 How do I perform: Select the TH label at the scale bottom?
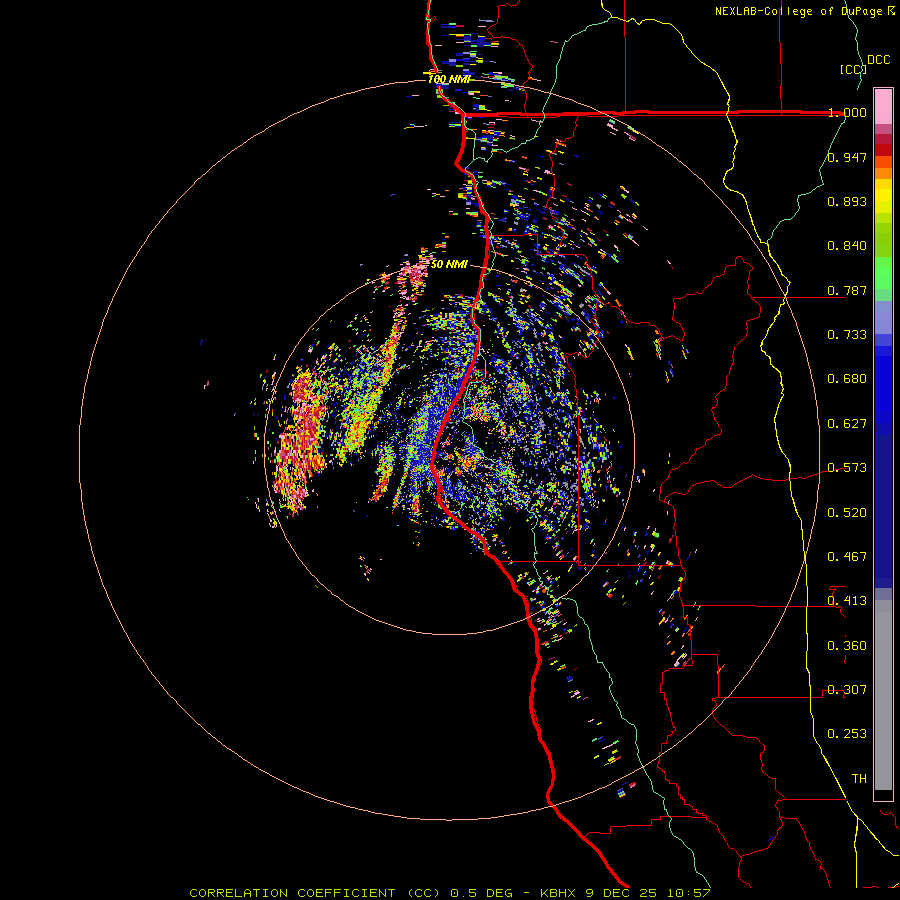pos(859,779)
